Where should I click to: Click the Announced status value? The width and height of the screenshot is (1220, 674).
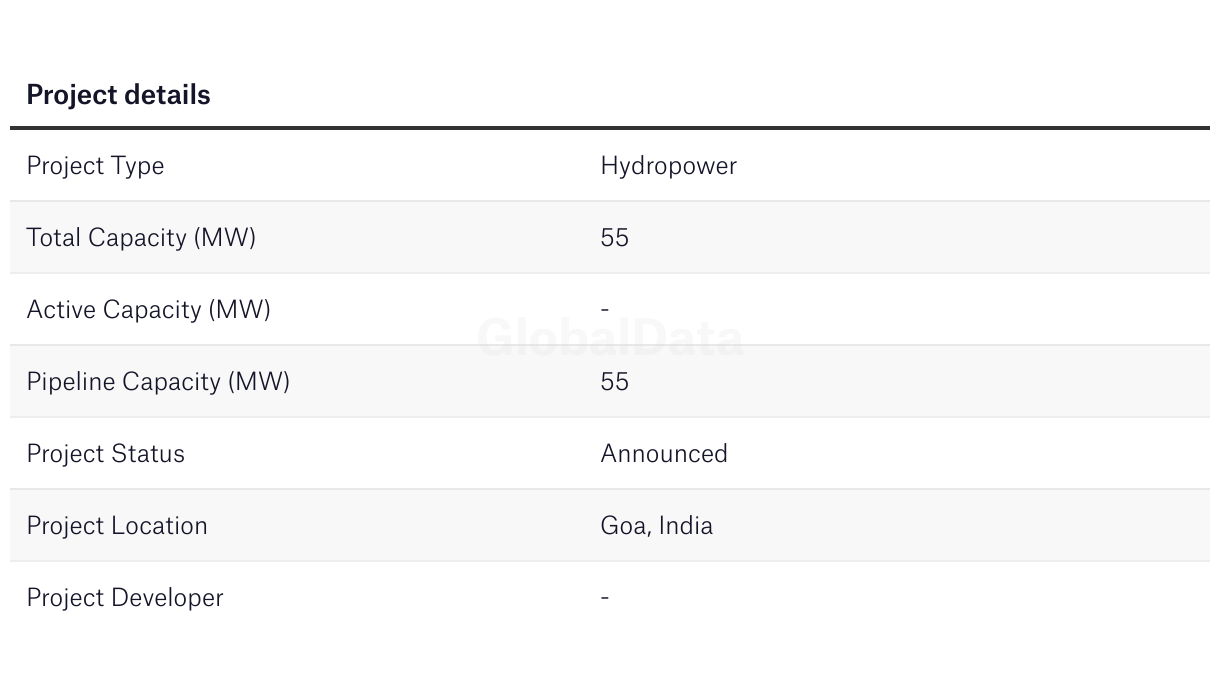tap(664, 454)
